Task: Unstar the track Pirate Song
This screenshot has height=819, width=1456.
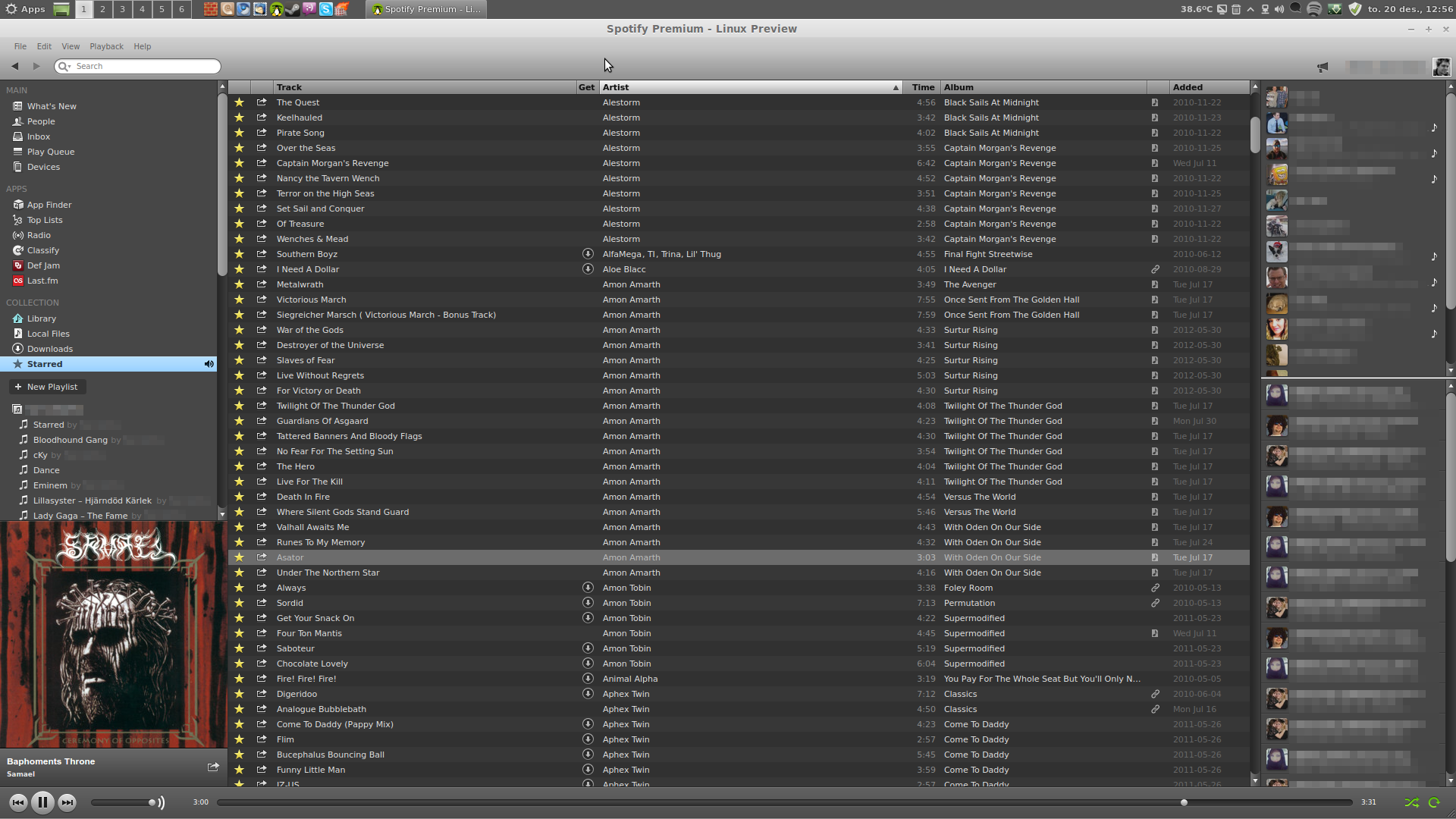Action: coord(239,132)
